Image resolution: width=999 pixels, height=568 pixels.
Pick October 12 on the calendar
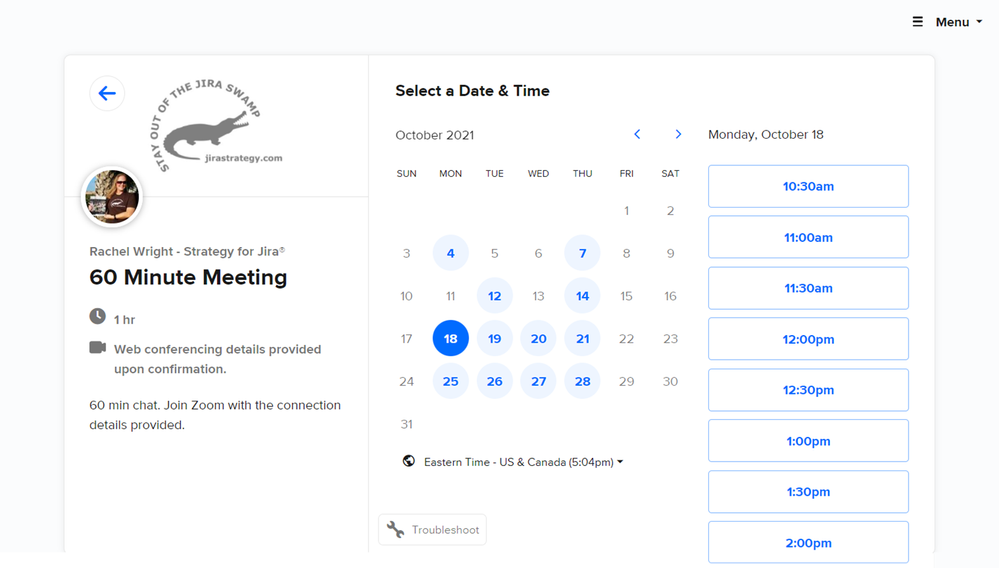pos(494,296)
